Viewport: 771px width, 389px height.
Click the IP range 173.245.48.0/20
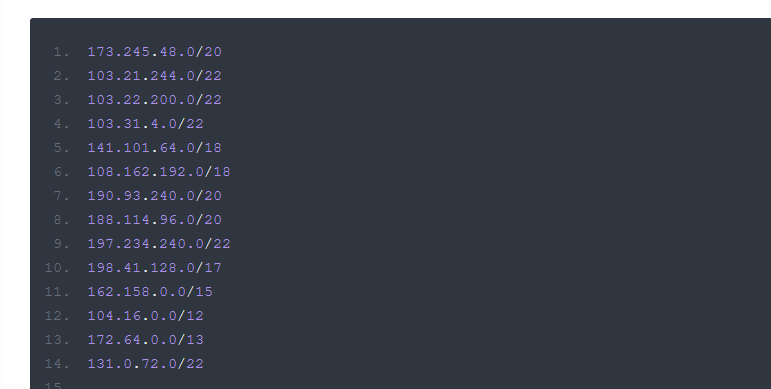(x=154, y=52)
